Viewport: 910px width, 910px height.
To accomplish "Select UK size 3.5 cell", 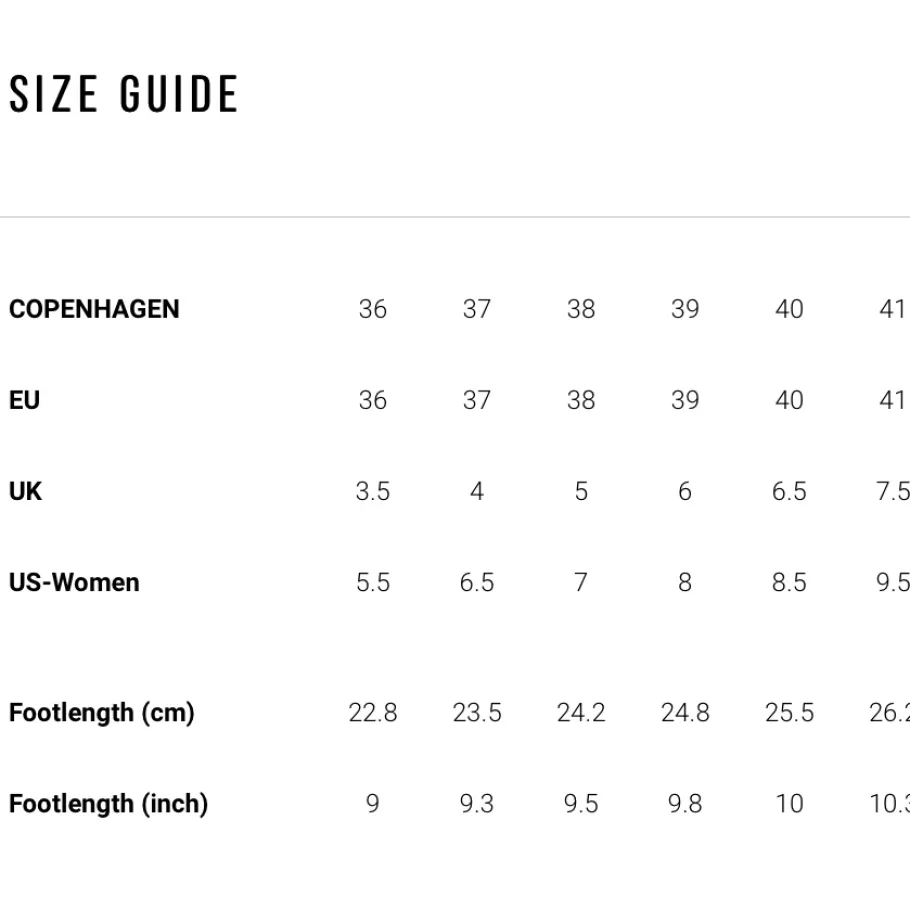I will coord(373,491).
